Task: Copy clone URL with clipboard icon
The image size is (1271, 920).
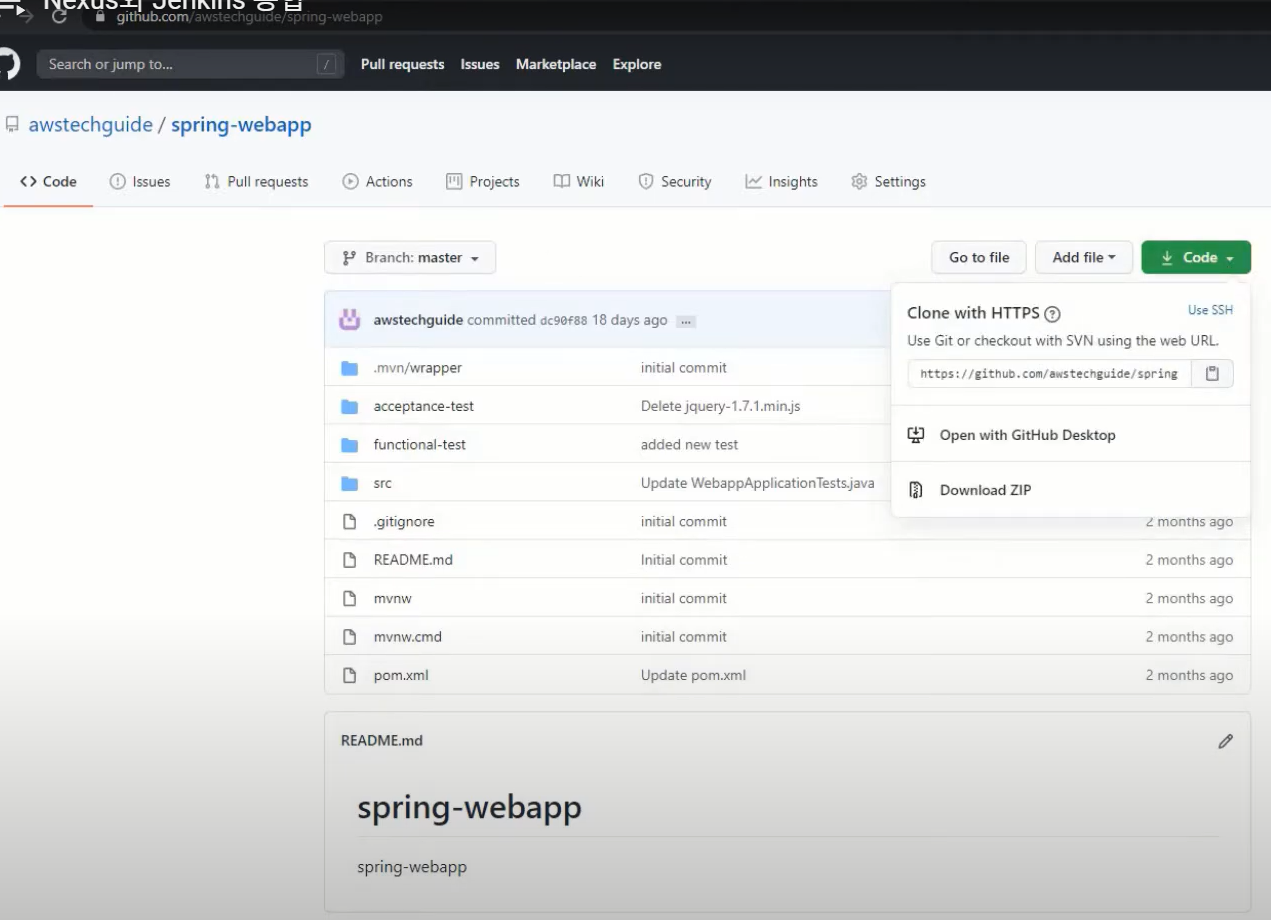Action: tap(1212, 373)
